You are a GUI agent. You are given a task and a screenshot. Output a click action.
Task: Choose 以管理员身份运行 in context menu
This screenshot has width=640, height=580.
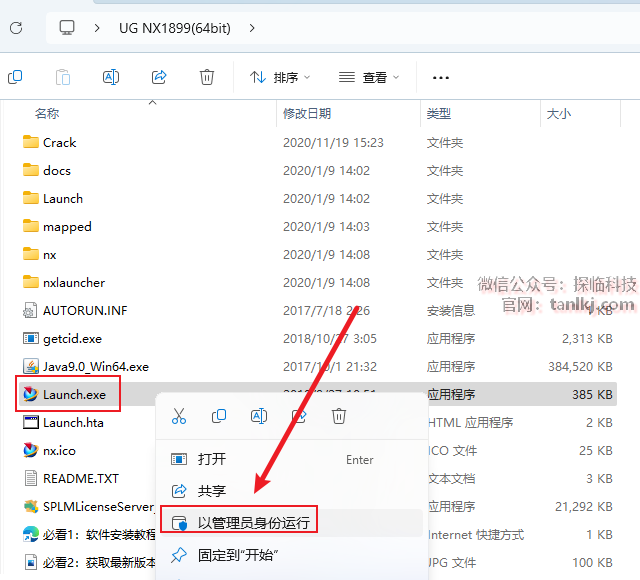tap(291, 523)
